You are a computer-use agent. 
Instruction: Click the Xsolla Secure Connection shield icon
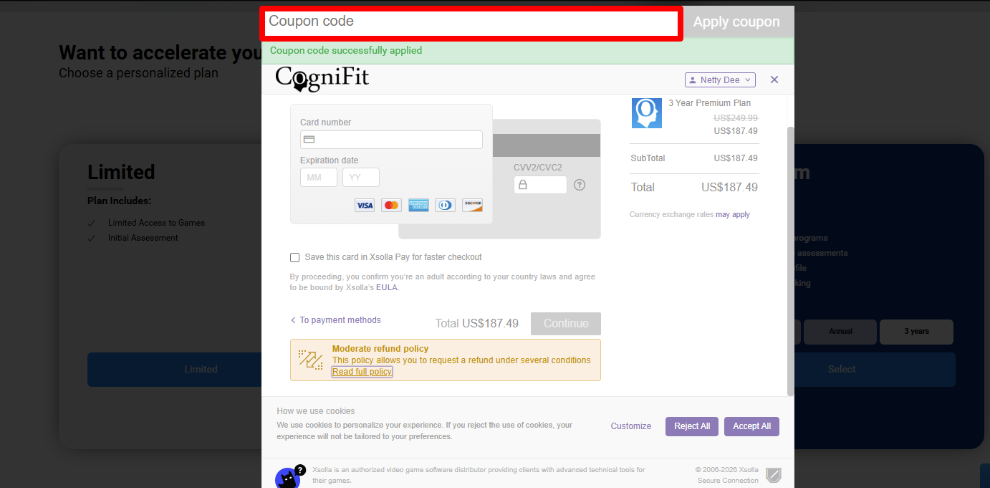point(772,475)
